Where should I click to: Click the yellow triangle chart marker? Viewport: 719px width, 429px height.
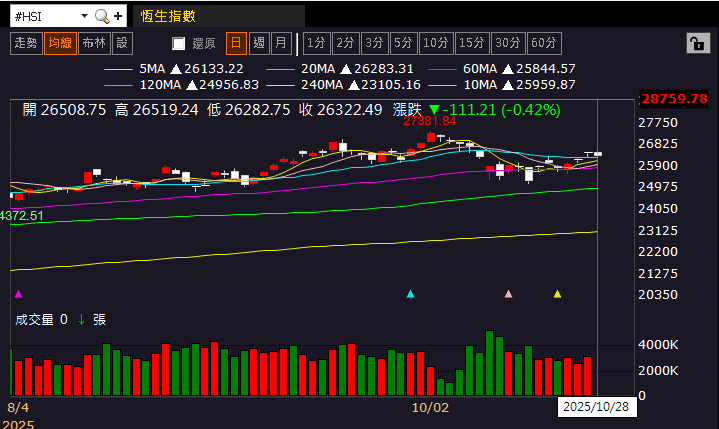tap(557, 294)
